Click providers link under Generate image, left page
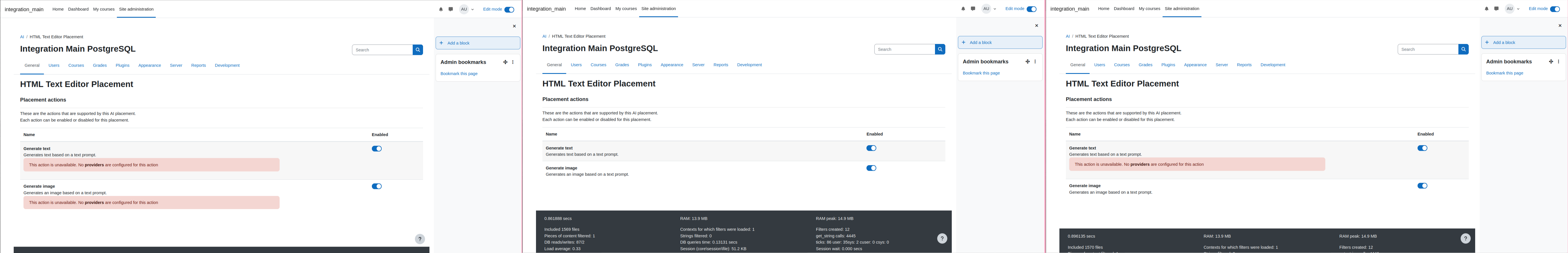Viewport: 1568px width, 253px height. (94, 202)
